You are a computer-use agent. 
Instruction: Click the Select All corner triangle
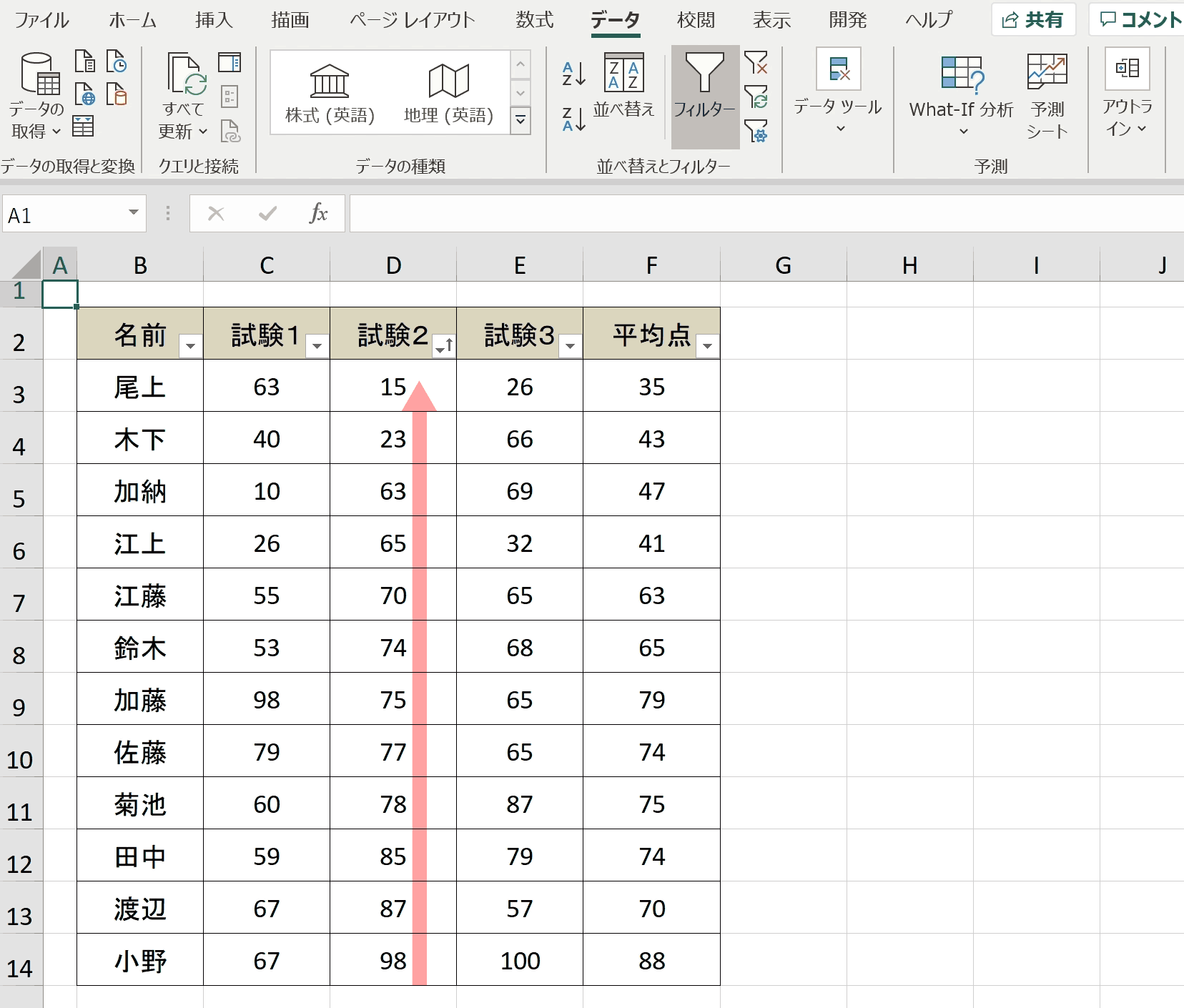pos(26,264)
